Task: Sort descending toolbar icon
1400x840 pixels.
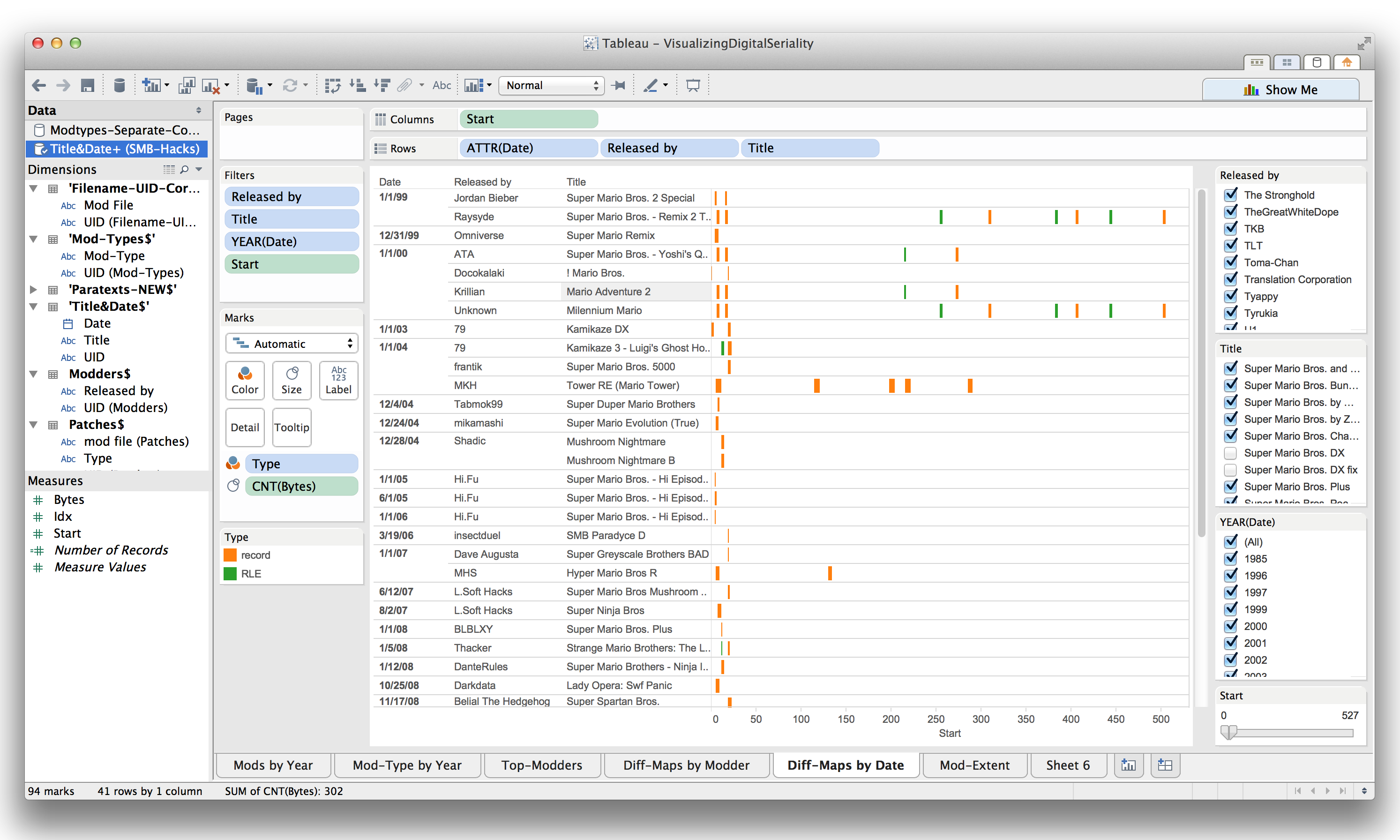Action: pos(382,85)
